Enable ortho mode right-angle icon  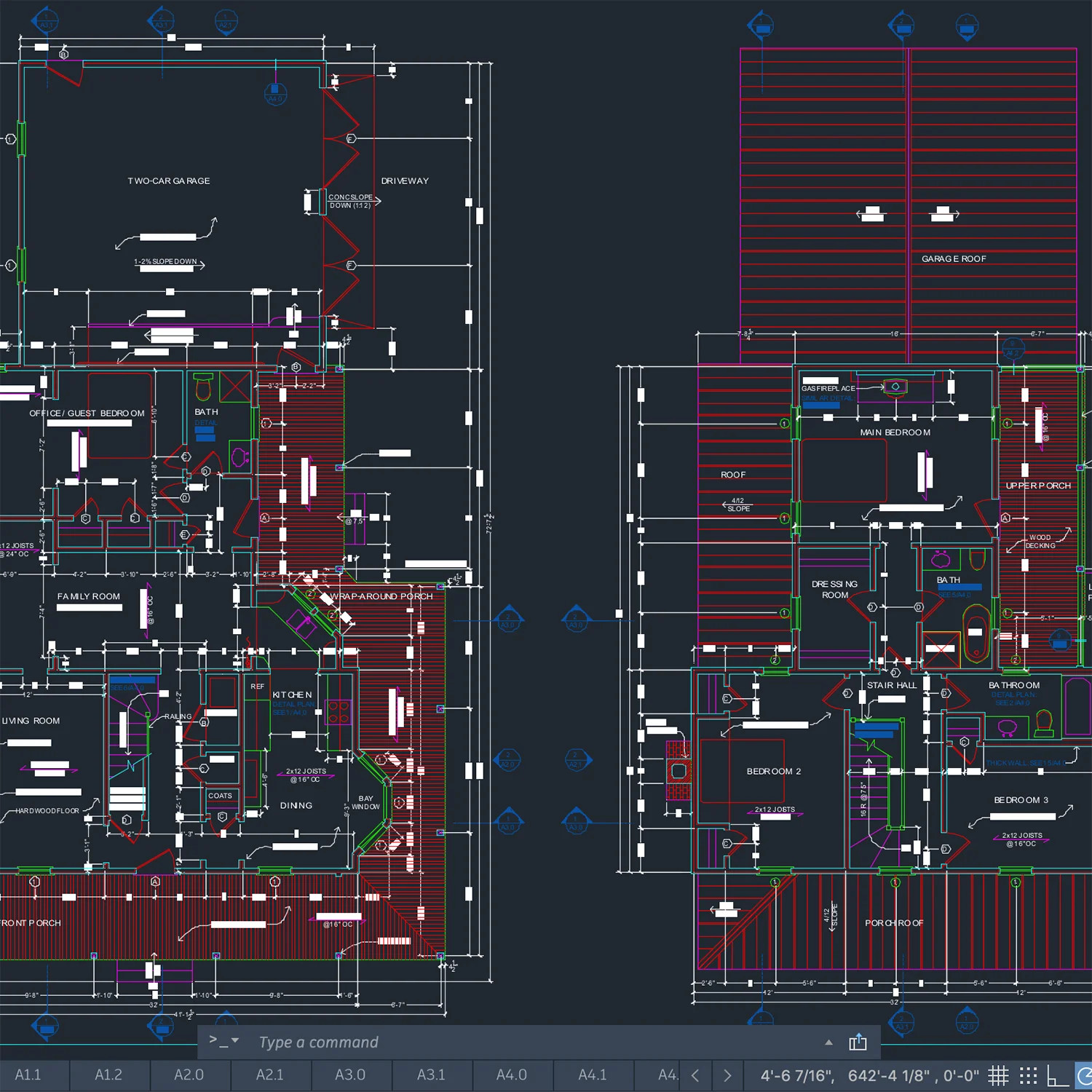[x=1056, y=1075]
